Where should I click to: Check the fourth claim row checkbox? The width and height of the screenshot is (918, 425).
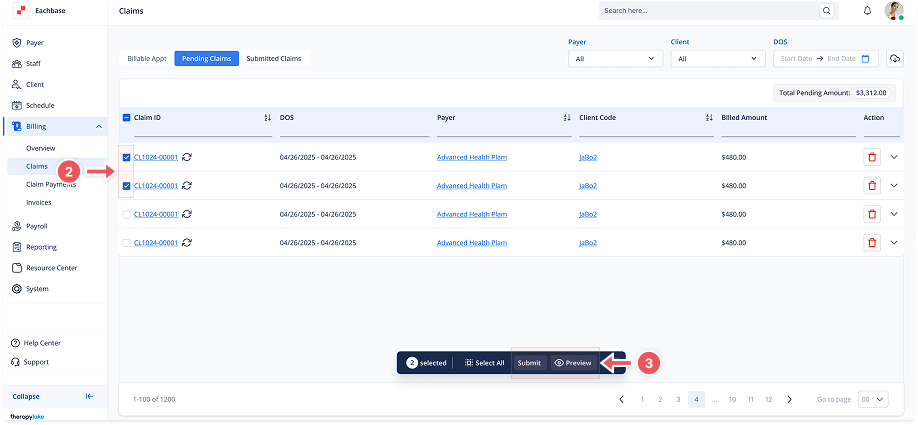(126, 242)
